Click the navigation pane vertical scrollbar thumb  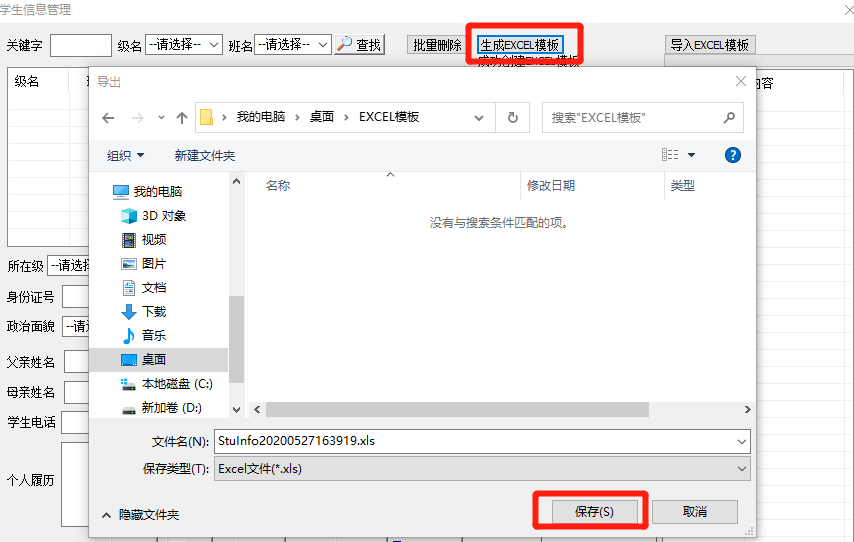236,339
